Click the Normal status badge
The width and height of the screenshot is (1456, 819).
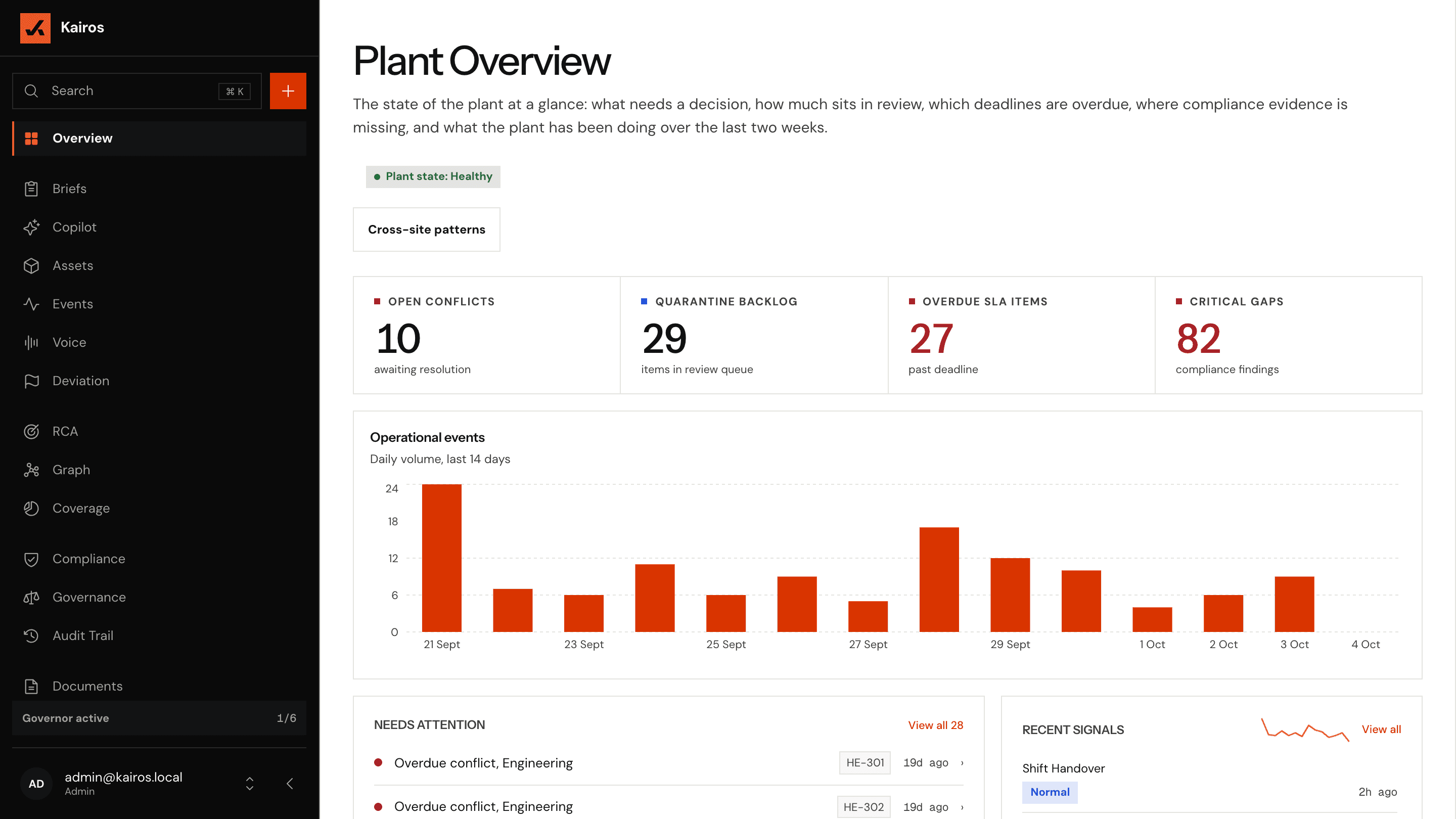(x=1050, y=792)
